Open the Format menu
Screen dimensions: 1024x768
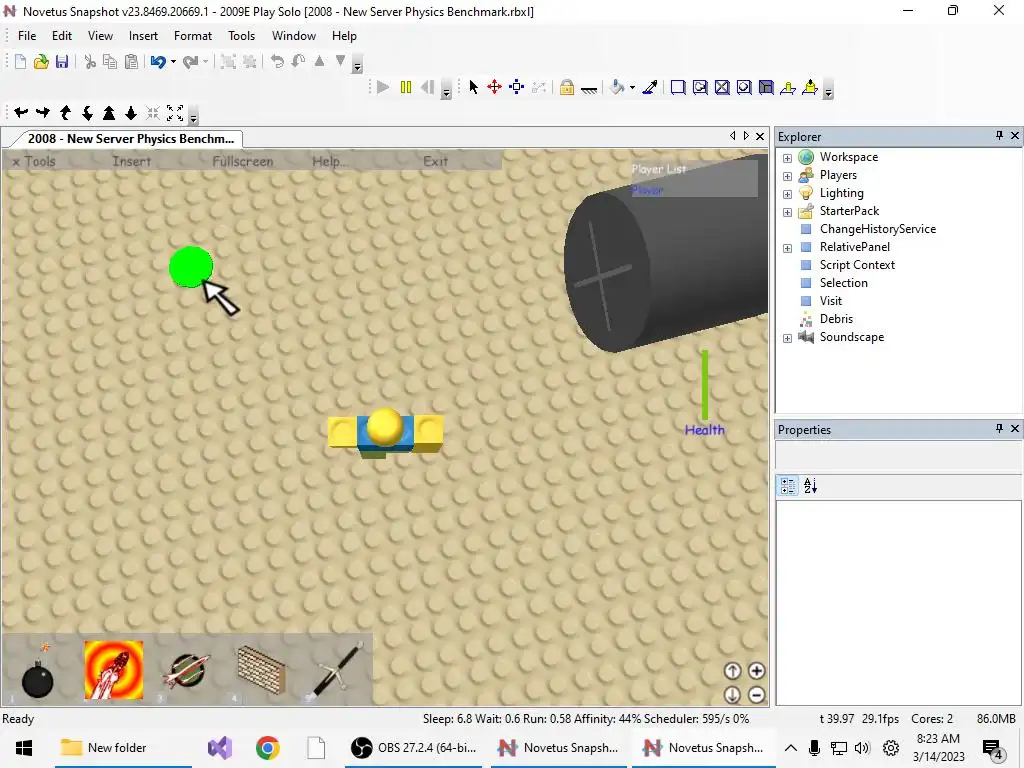click(x=193, y=36)
